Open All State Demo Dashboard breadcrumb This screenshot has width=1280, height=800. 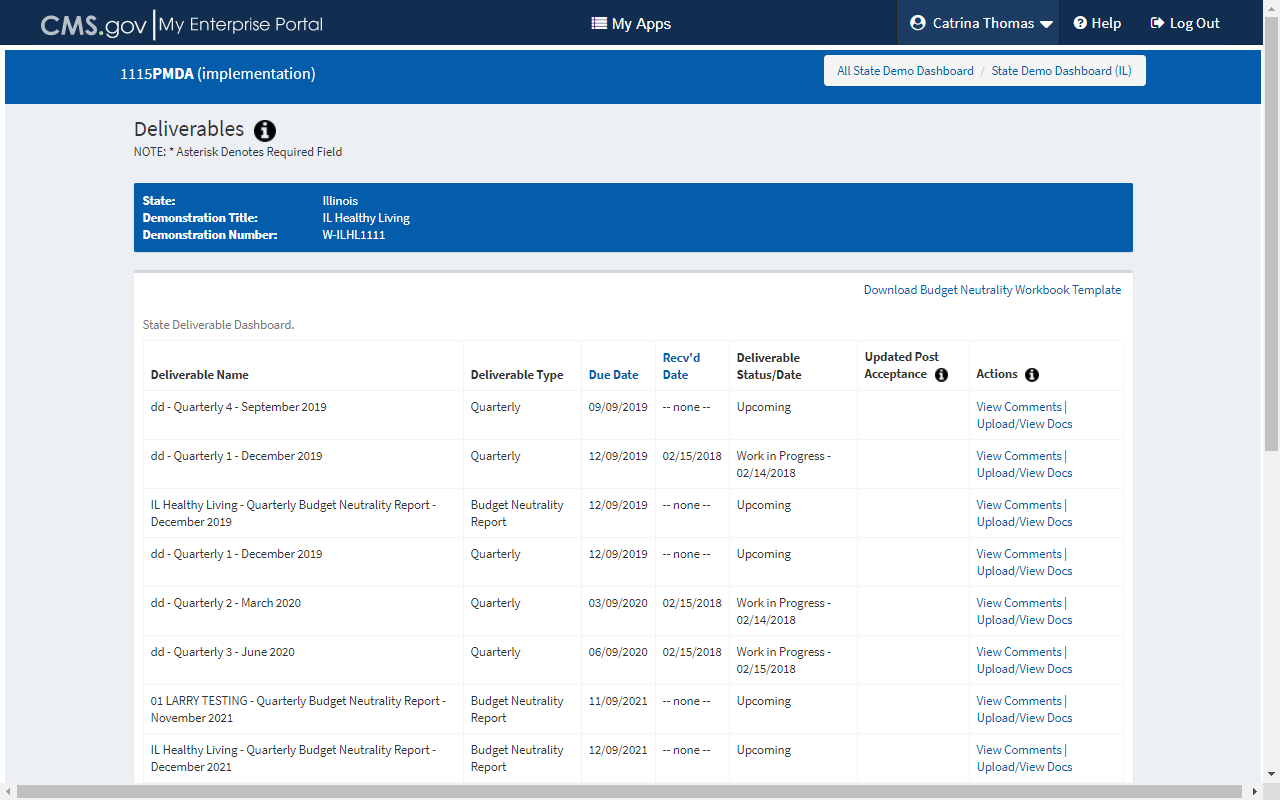[x=905, y=71]
